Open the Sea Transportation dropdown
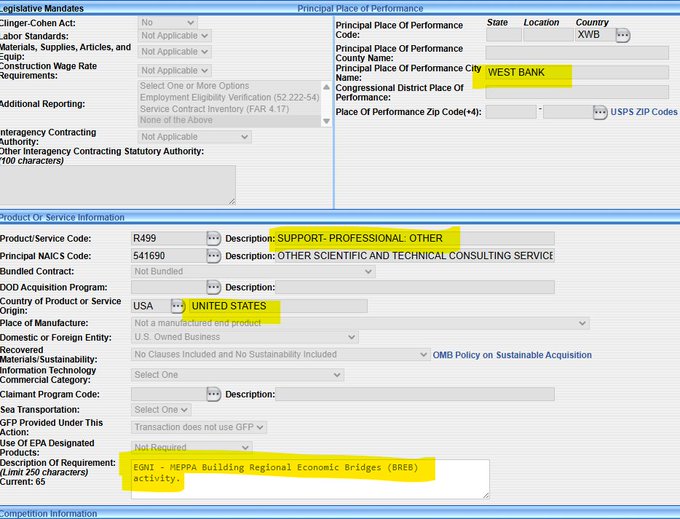 coord(161,410)
